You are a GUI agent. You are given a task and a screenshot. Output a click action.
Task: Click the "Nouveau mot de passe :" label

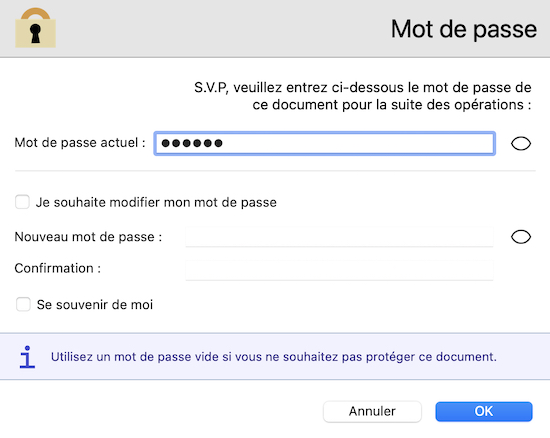coord(88,237)
